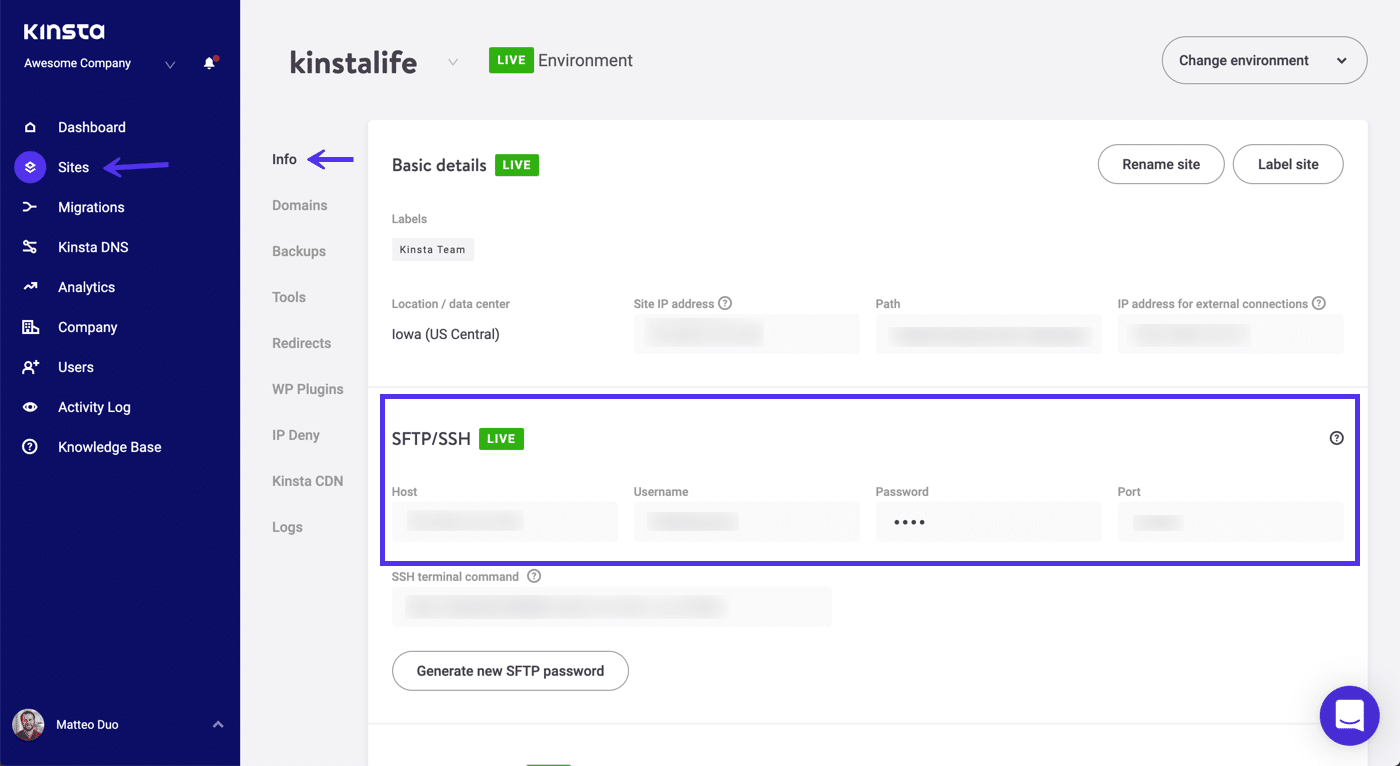Open the Dashboard from the sidebar
Viewport: 1400px width, 766px height.
click(x=92, y=127)
